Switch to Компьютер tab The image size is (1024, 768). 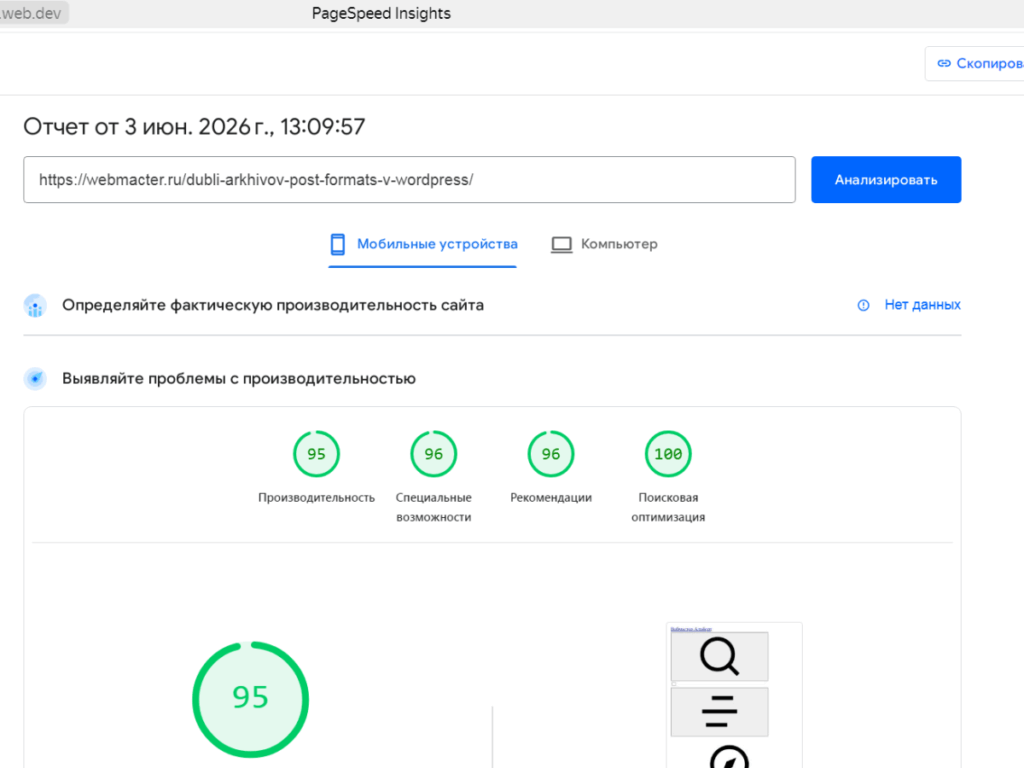604,244
